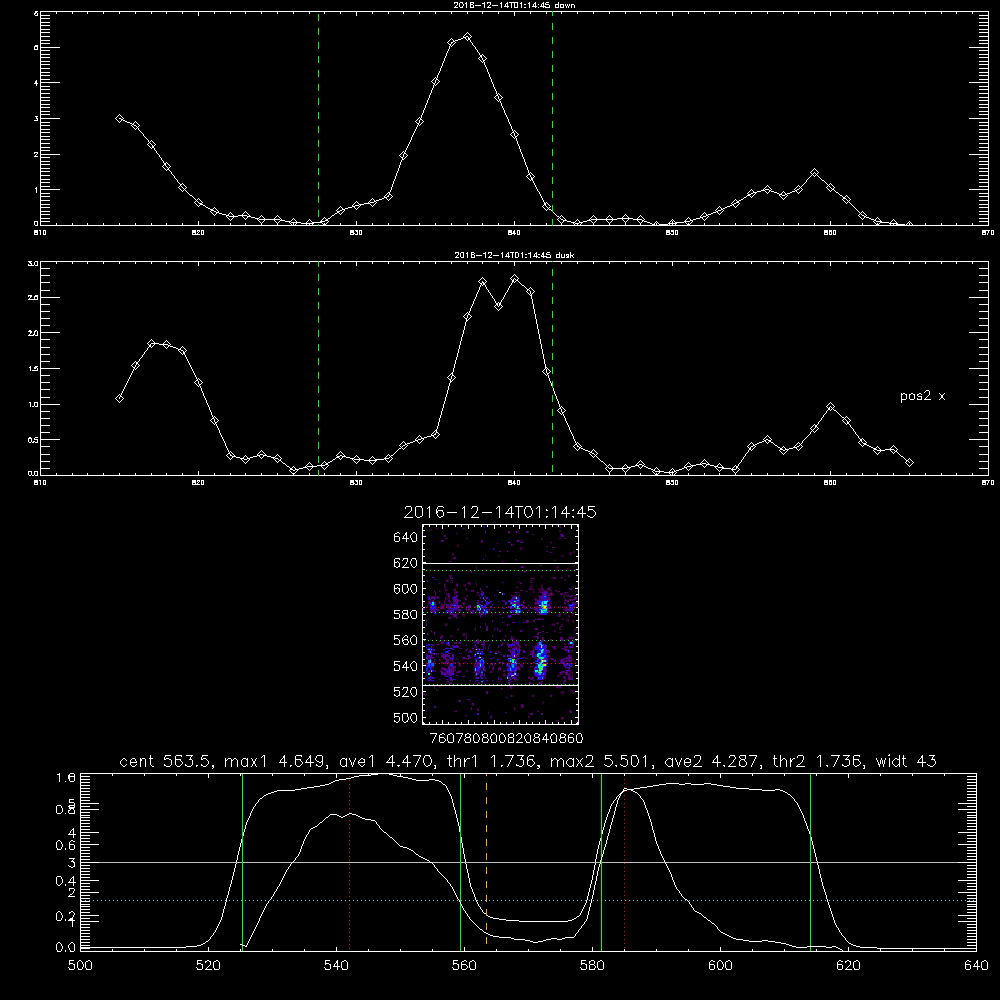1000x1000 pixels.
Task: Click the "76078080820840860" axis label under spectrogram
Action: [506, 739]
